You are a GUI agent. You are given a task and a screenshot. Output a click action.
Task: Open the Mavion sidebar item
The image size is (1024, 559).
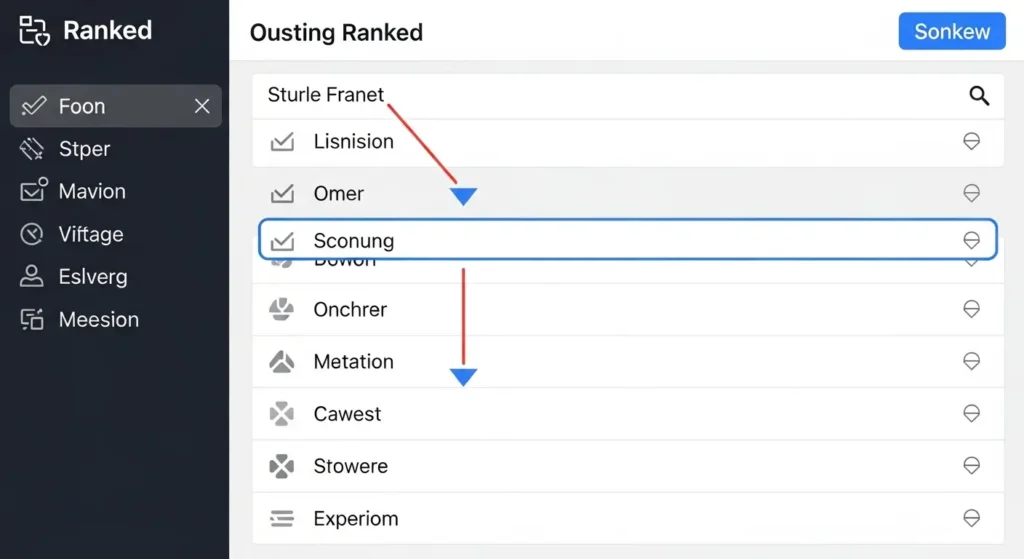click(91, 191)
